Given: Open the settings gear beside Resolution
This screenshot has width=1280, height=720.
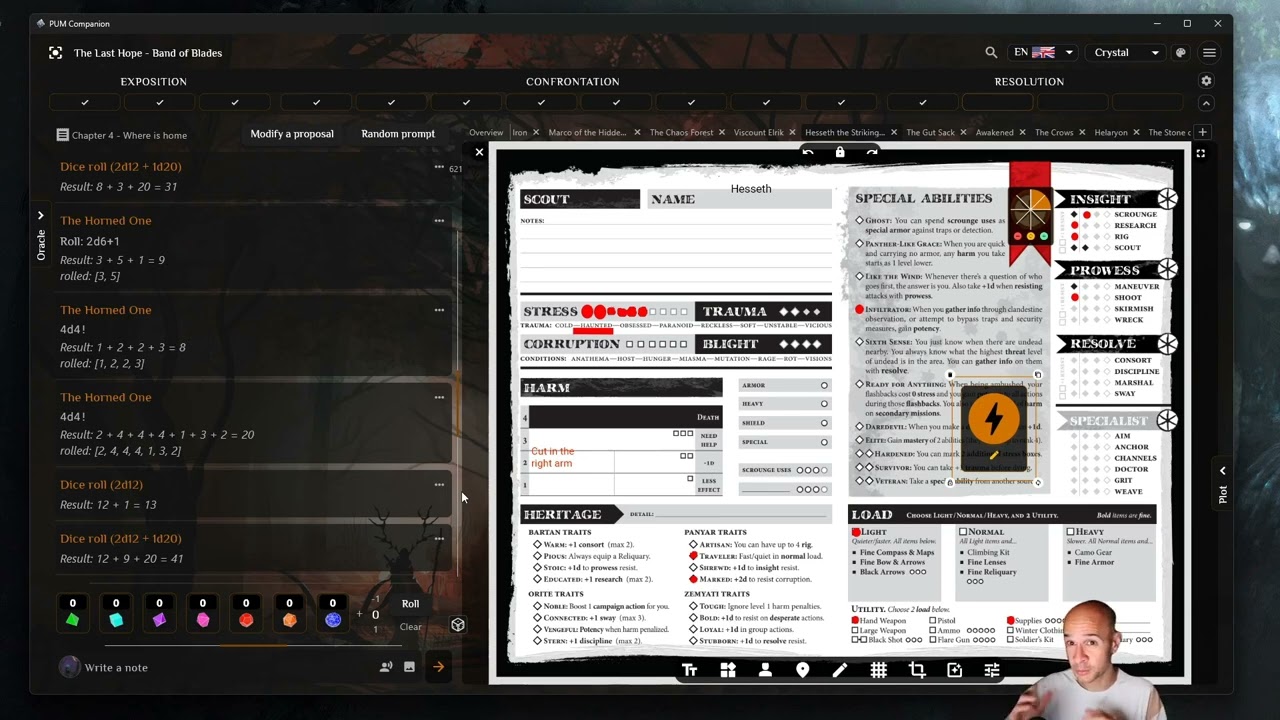Looking at the screenshot, I should (1206, 81).
